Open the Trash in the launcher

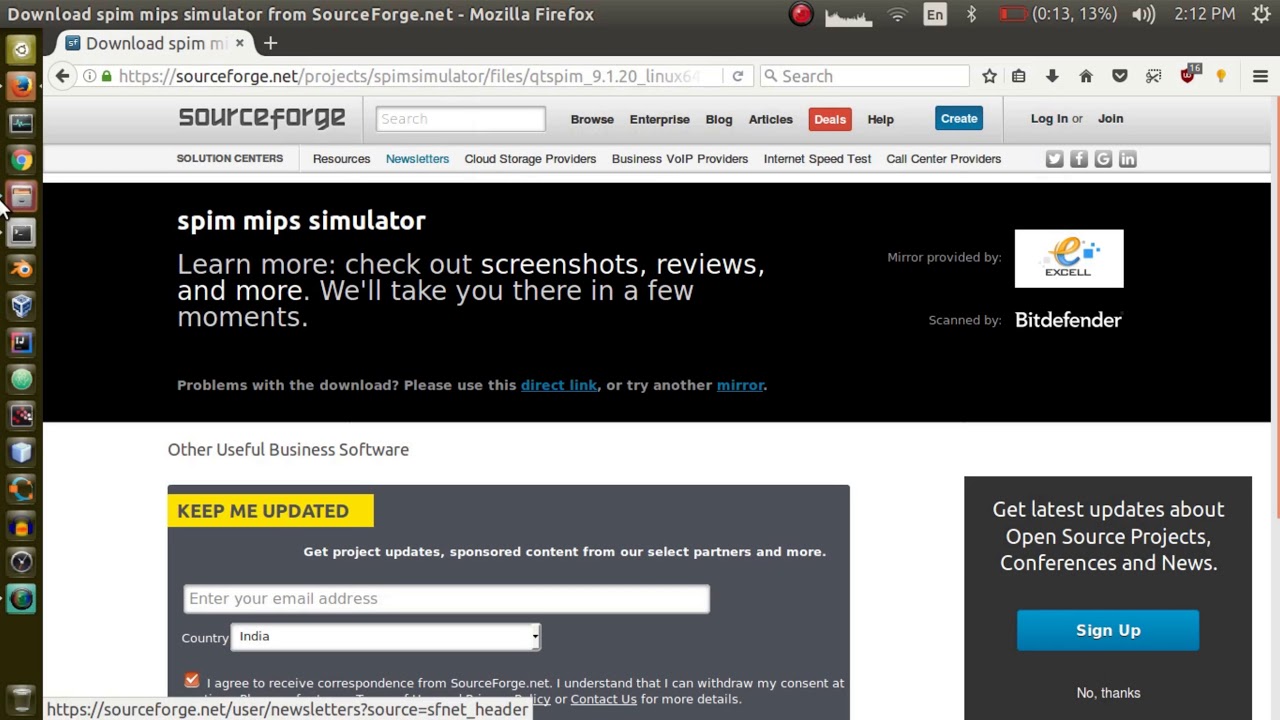tap(21, 699)
